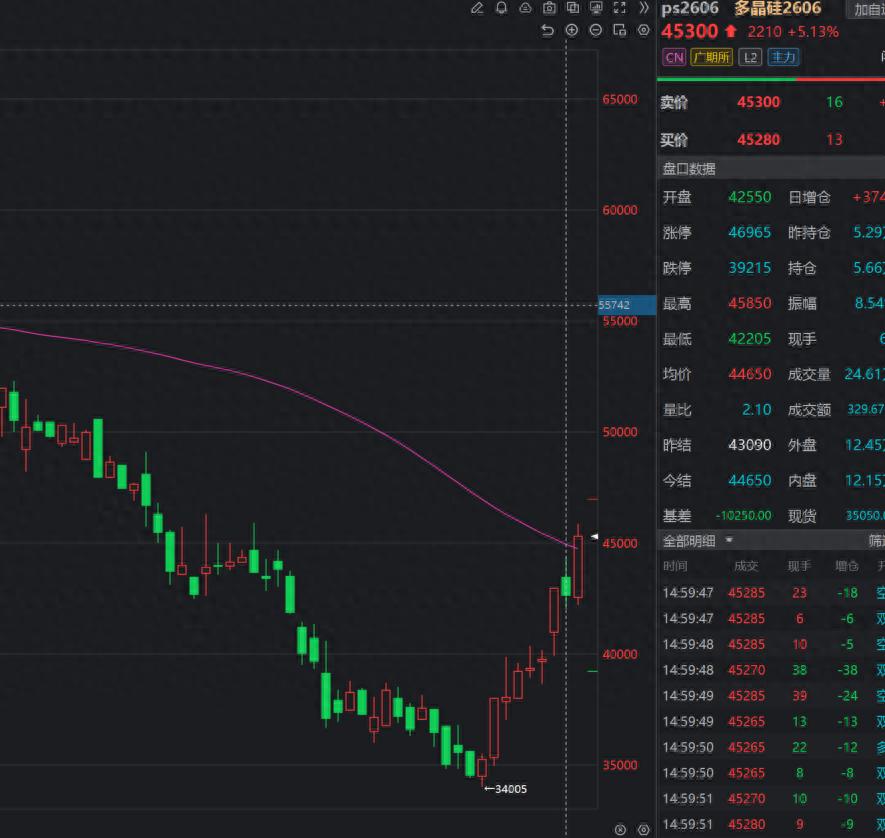Select the 卖价 45300 ask price

pos(758,102)
